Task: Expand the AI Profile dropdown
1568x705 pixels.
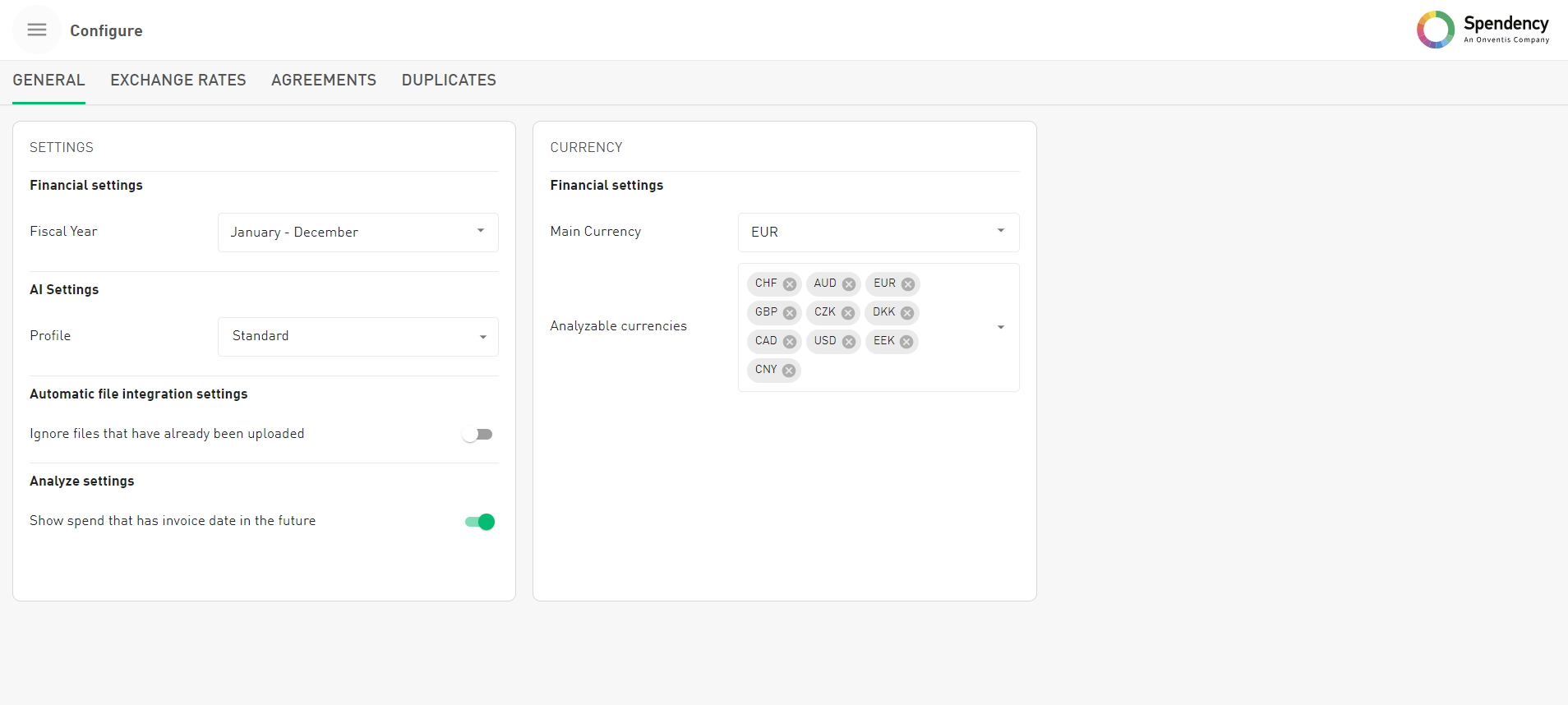Action: 357,337
